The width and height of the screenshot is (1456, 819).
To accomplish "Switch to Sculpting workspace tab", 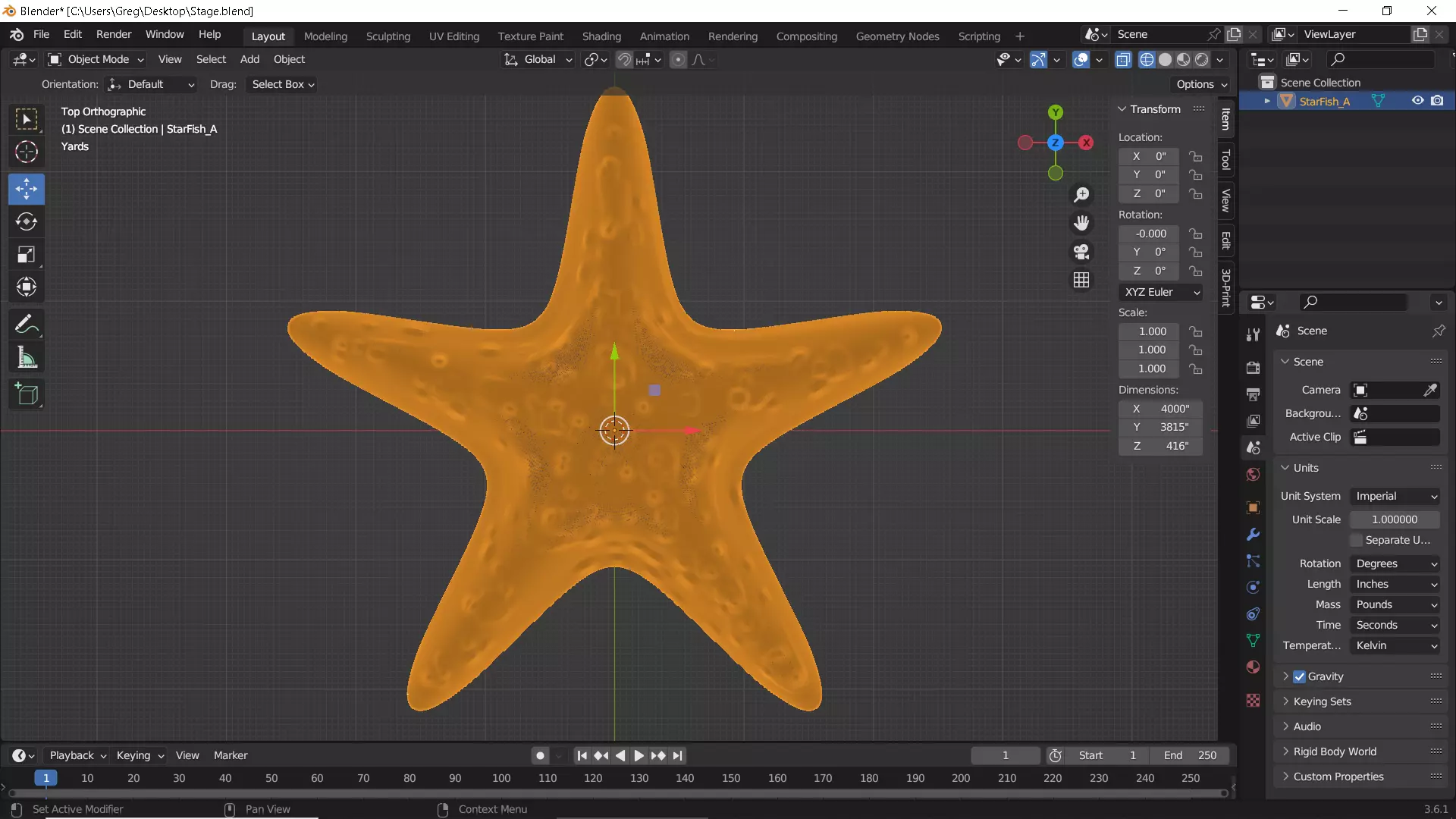I will [x=388, y=36].
